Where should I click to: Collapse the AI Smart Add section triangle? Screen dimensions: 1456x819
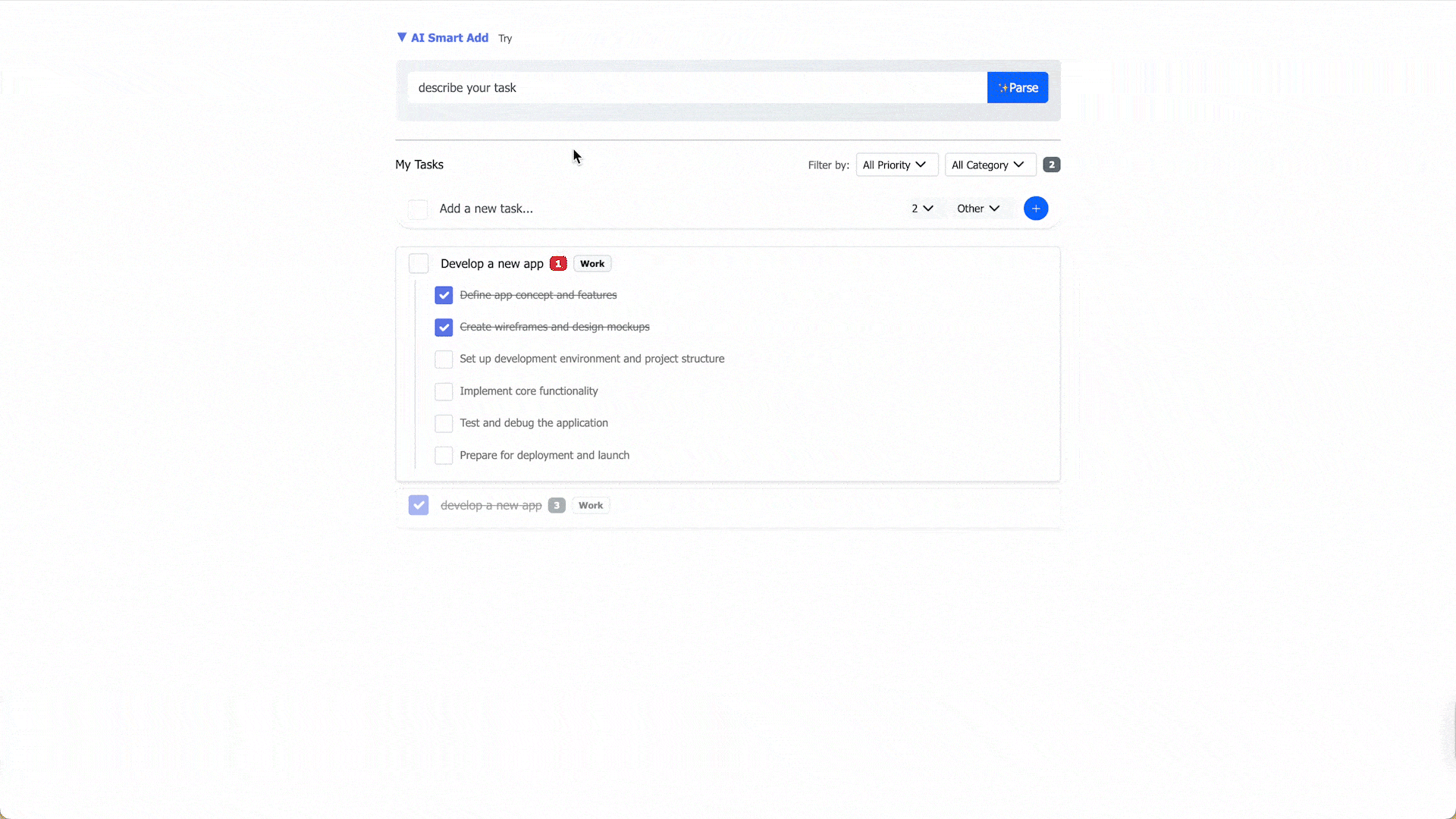(x=402, y=37)
